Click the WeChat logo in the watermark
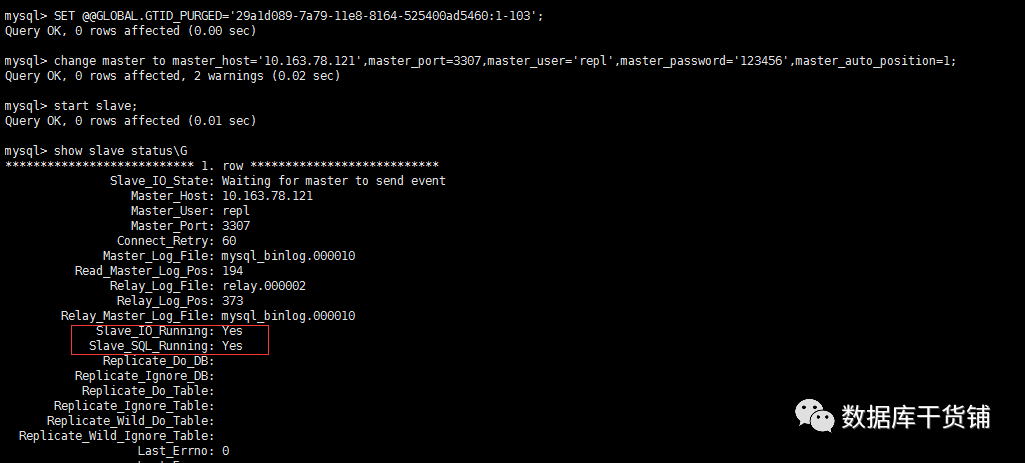 click(x=814, y=415)
